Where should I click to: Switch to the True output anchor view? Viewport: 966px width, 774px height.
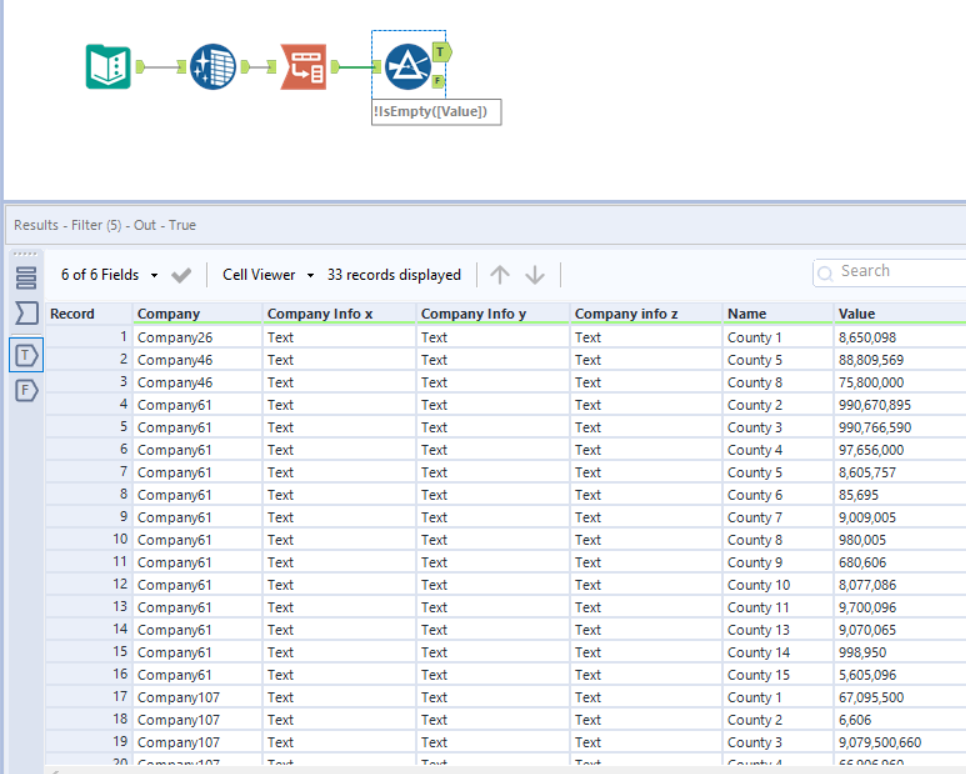click(26, 355)
